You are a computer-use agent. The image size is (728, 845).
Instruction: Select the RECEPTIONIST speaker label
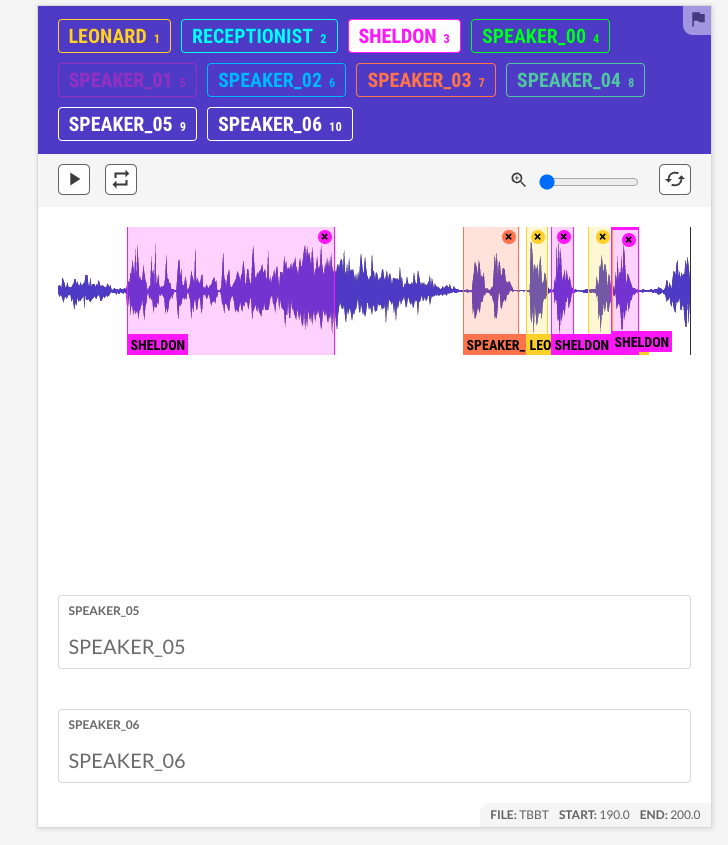tap(259, 36)
